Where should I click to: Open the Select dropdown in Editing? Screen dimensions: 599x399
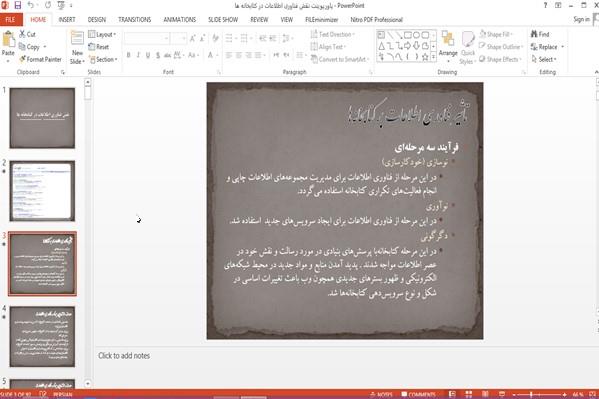click(544, 59)
